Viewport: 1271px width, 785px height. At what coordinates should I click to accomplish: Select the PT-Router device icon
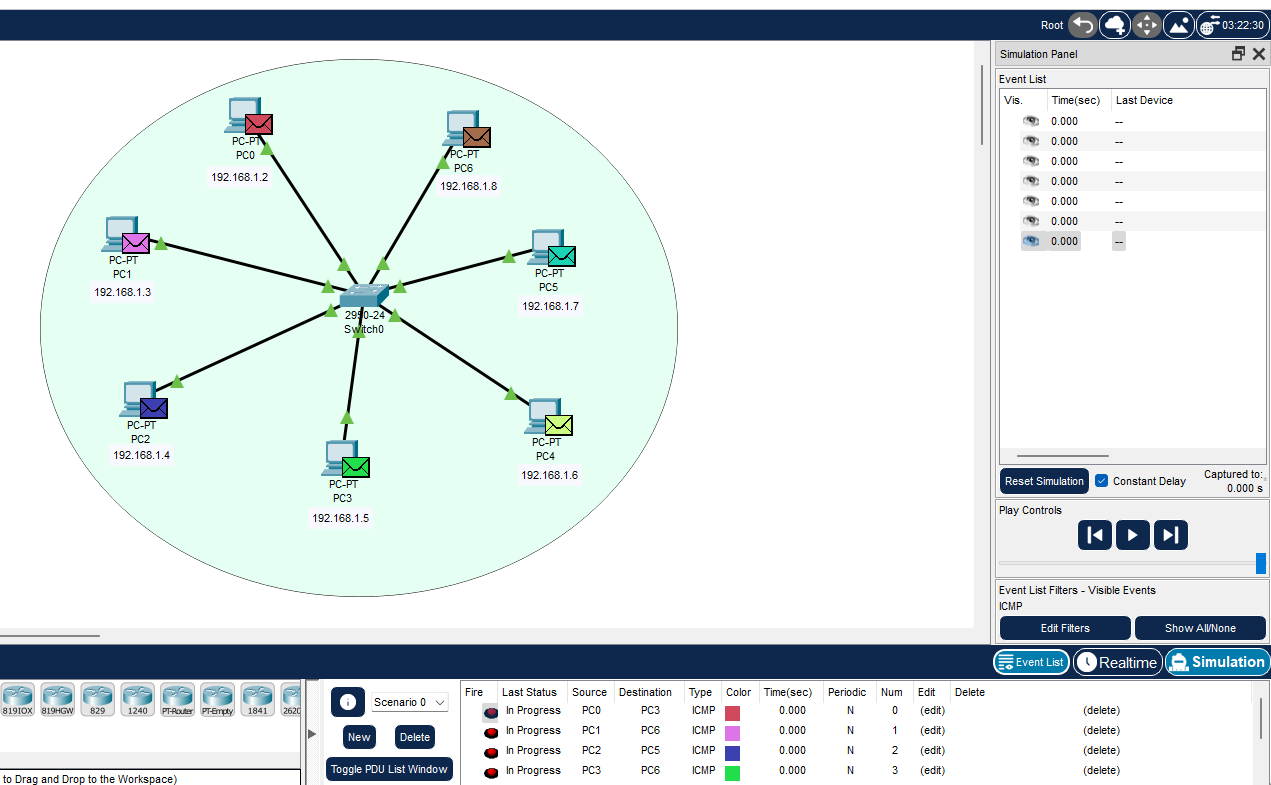(177, 699)
